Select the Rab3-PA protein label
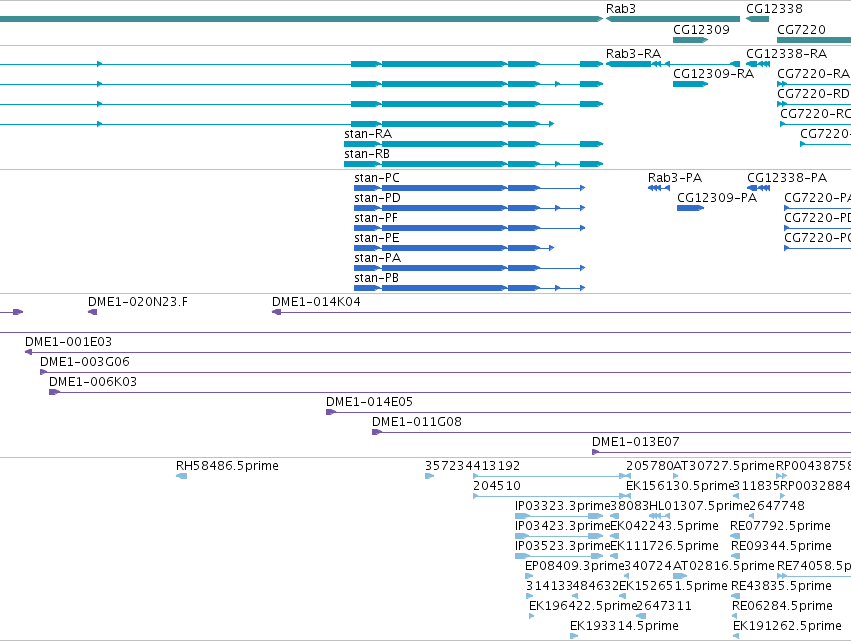 coord(675,178)
